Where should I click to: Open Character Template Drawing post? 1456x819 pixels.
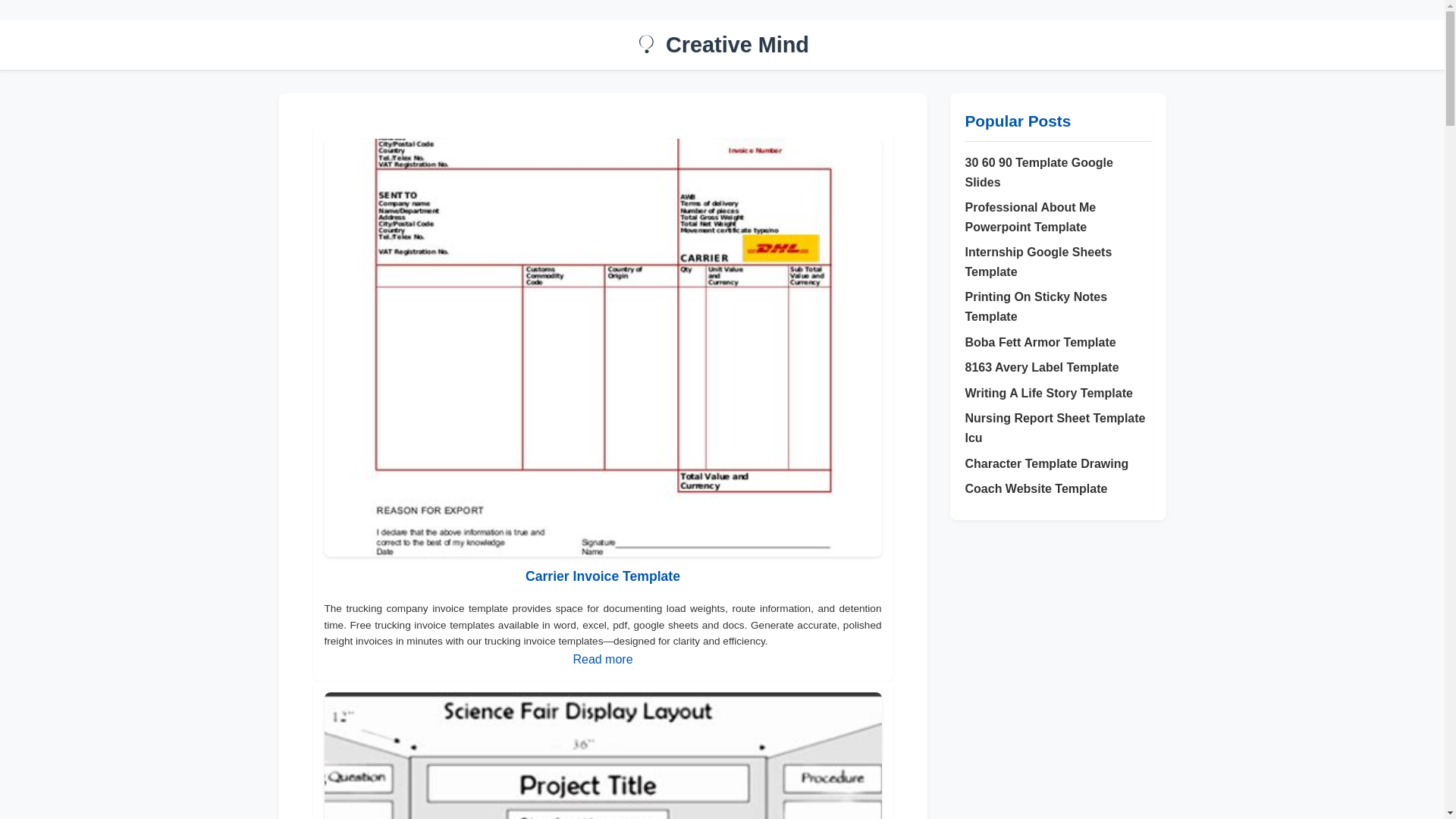tap(1046, 464)
